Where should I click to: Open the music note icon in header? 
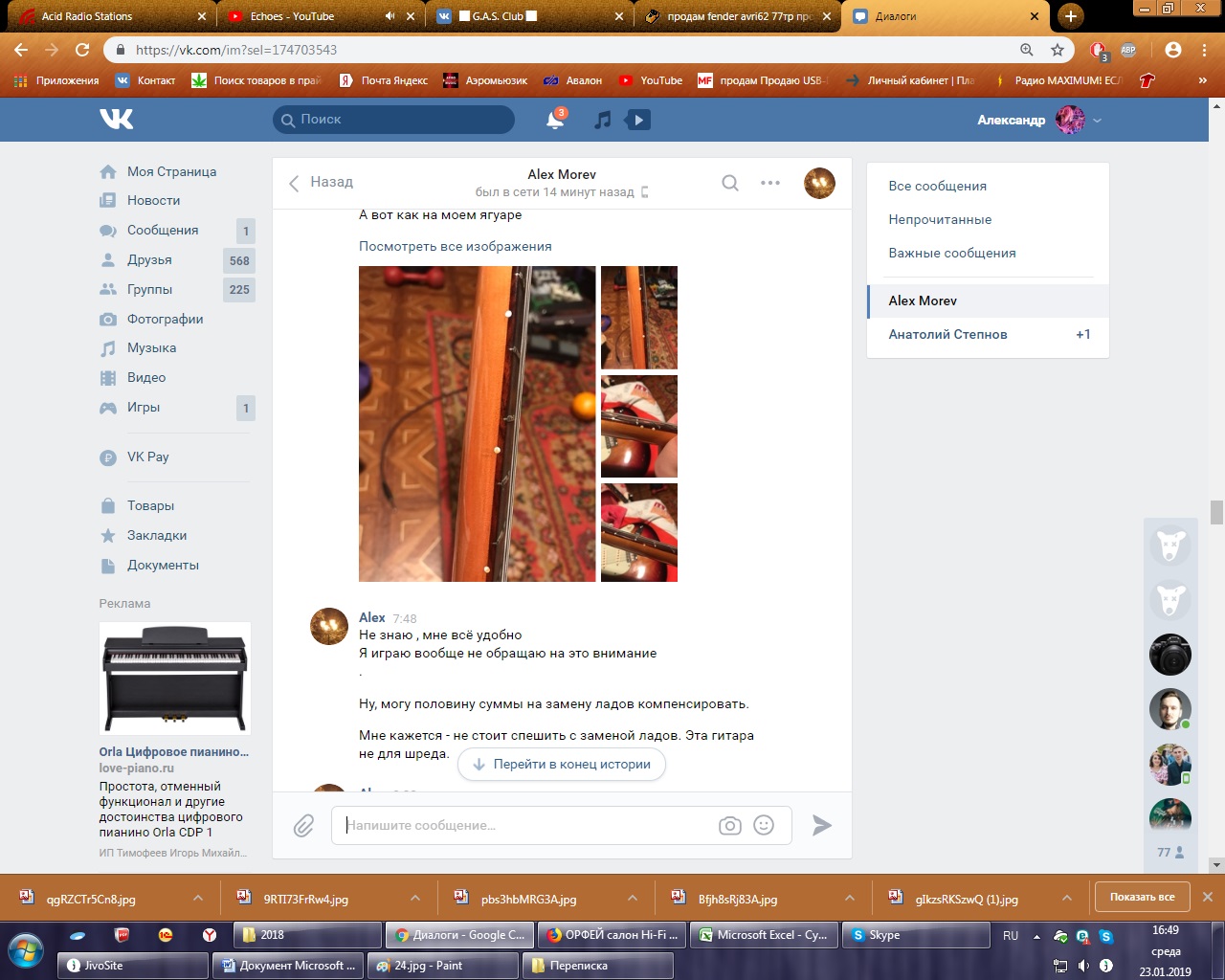point(602,120)
